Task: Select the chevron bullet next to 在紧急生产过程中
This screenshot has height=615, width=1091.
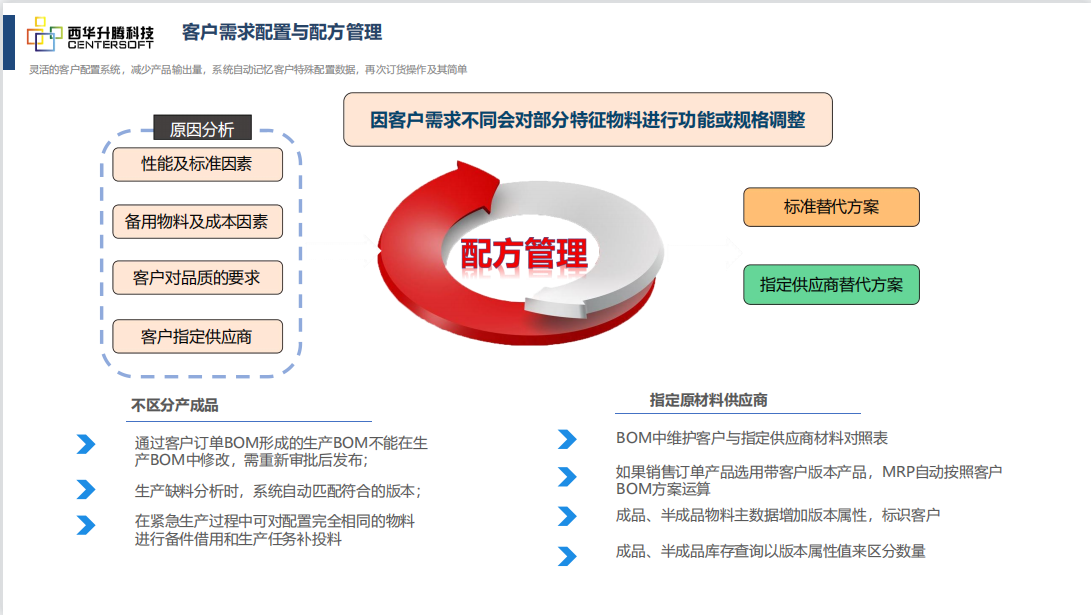Action: pyautogui.click(x=86, y=525)
